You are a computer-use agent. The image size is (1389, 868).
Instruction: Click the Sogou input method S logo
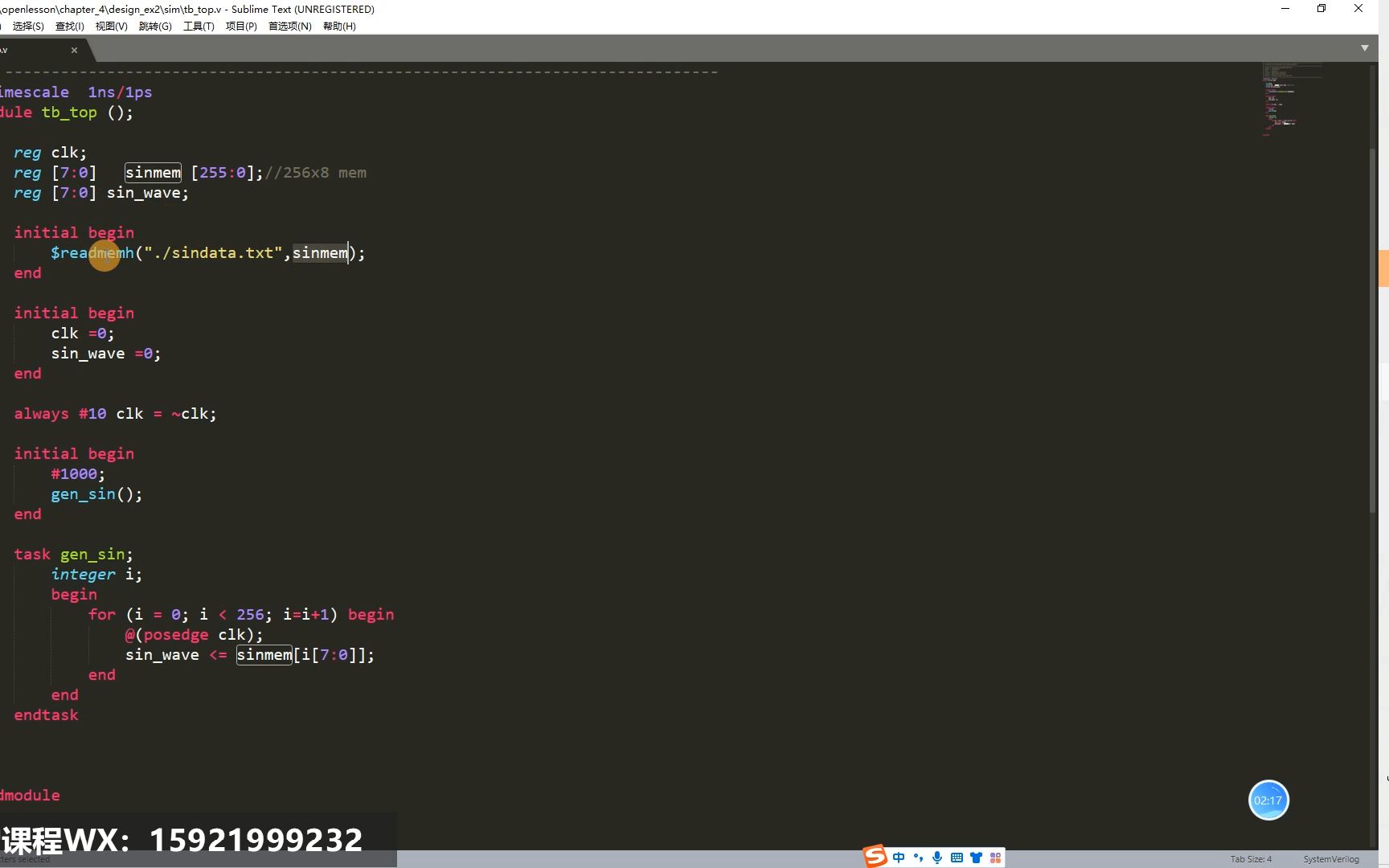click(x=875, y=857)
